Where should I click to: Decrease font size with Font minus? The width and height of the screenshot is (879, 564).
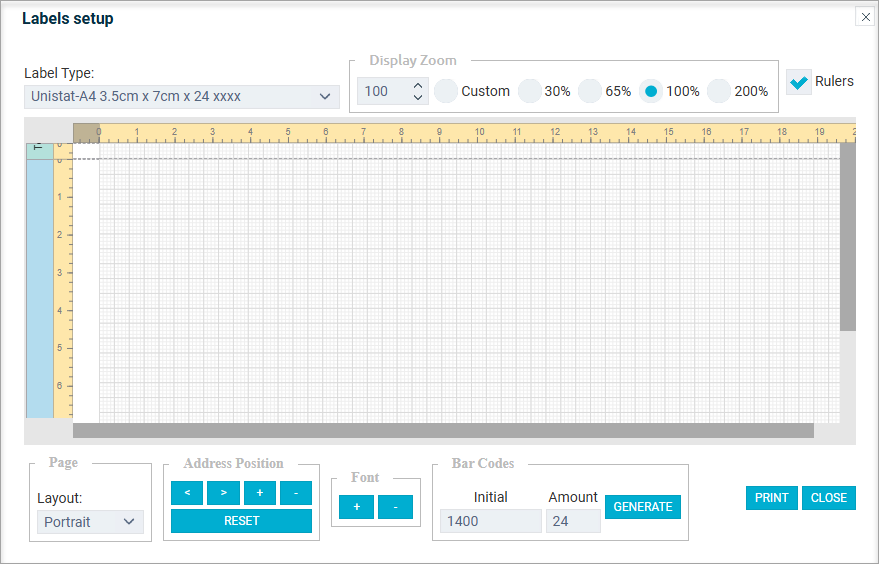coord(395,507)
